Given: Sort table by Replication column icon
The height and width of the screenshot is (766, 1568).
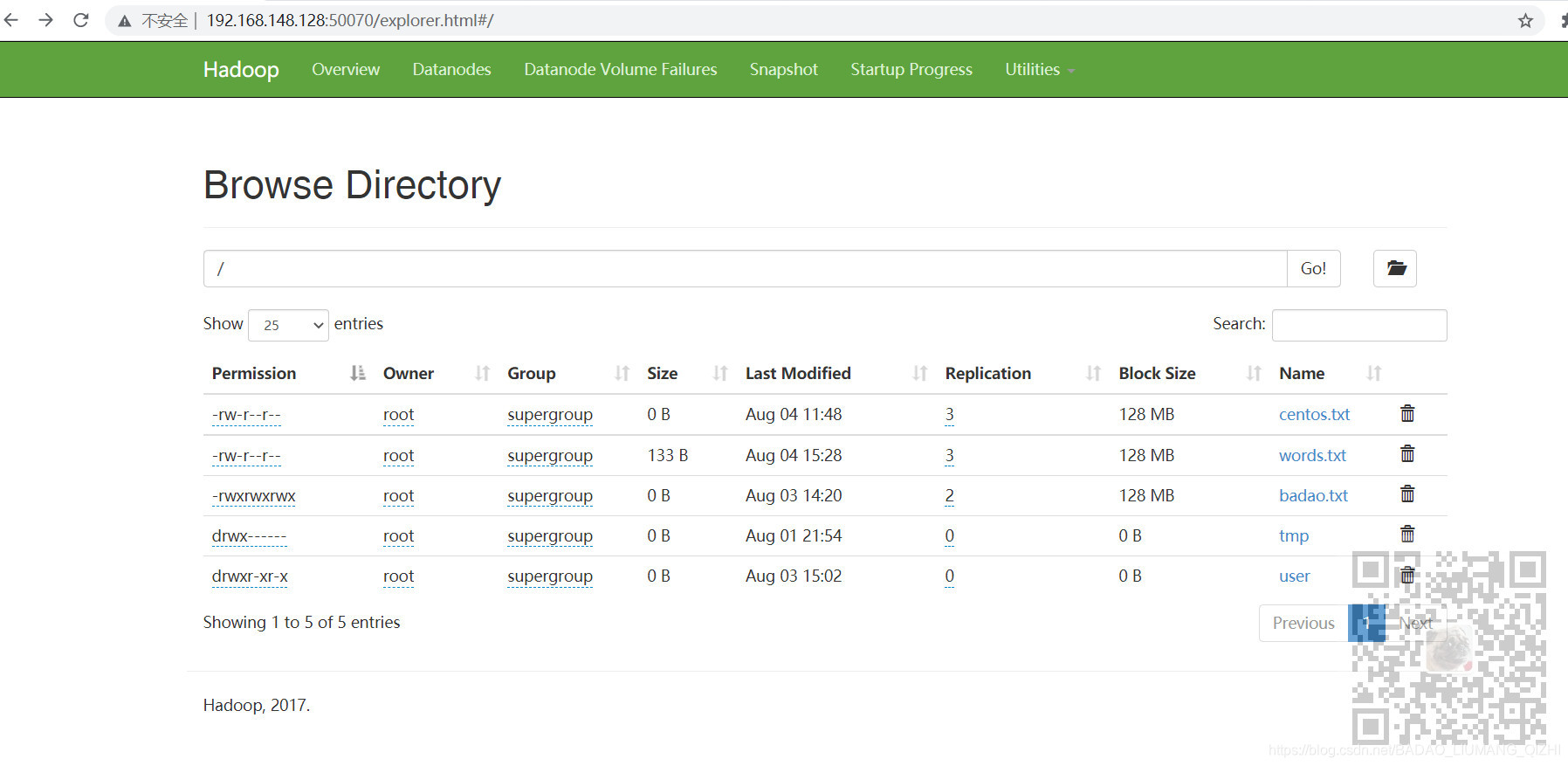Looking at the screenshot, I should 1093,373.
